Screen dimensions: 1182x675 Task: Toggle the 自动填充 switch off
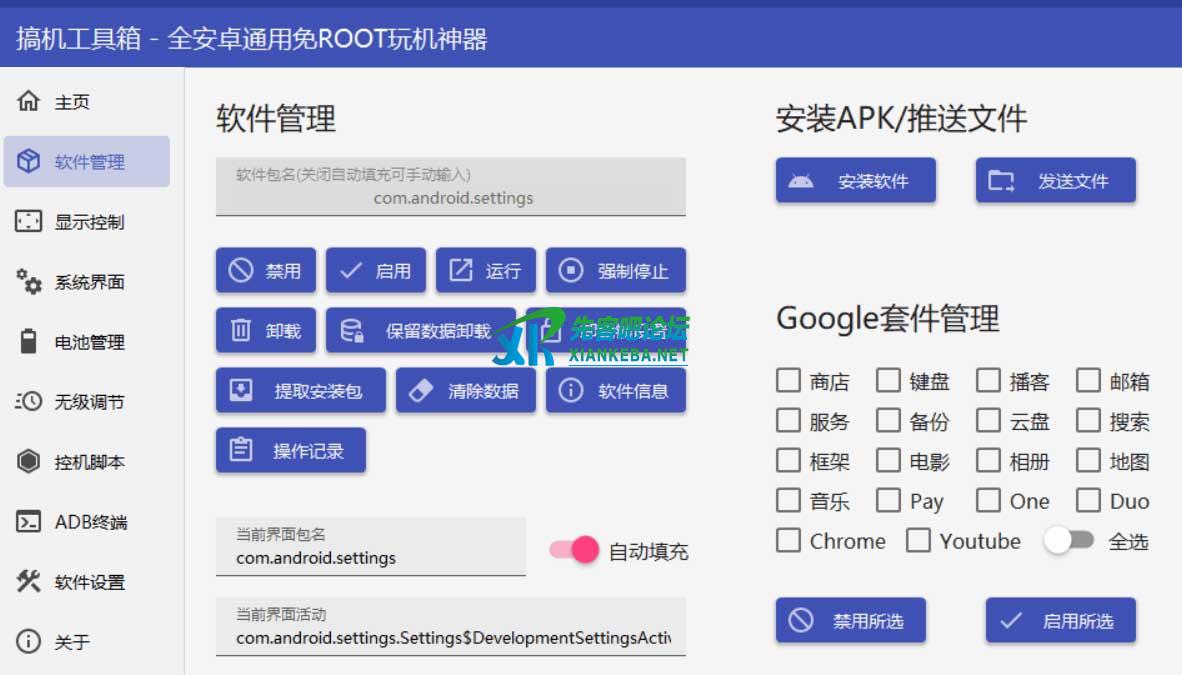(575, 550)
